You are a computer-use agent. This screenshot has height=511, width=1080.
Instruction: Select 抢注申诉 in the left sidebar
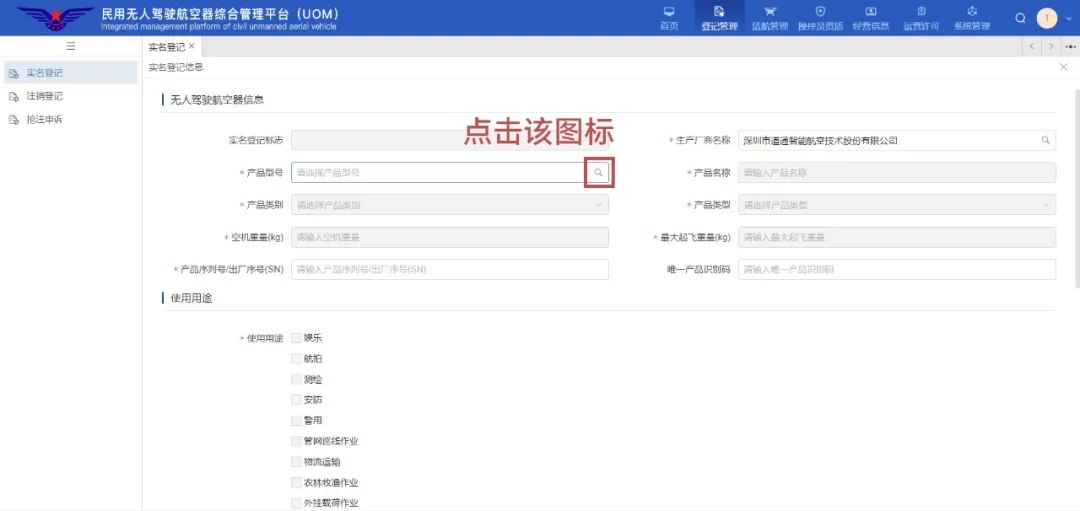point(44,119)
